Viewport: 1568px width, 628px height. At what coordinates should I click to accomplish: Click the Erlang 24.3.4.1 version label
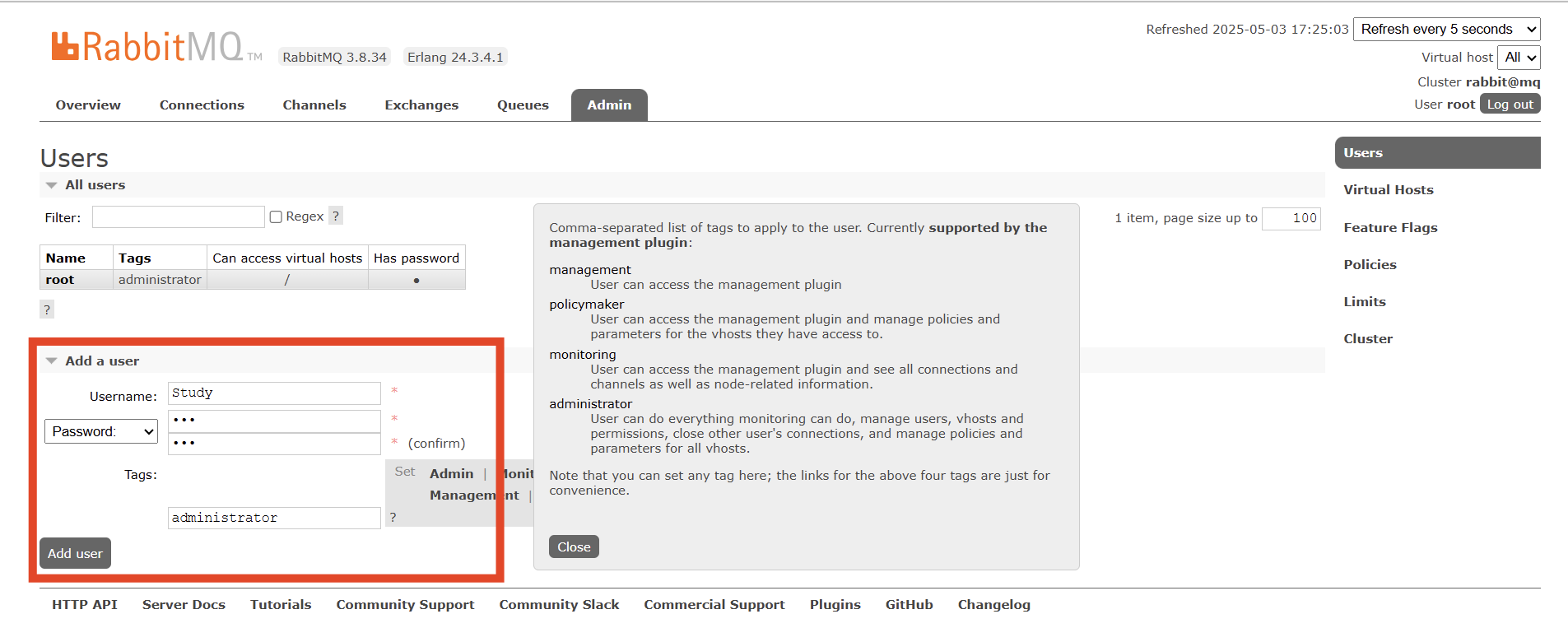pyautogui.click(x=455, y=57)
